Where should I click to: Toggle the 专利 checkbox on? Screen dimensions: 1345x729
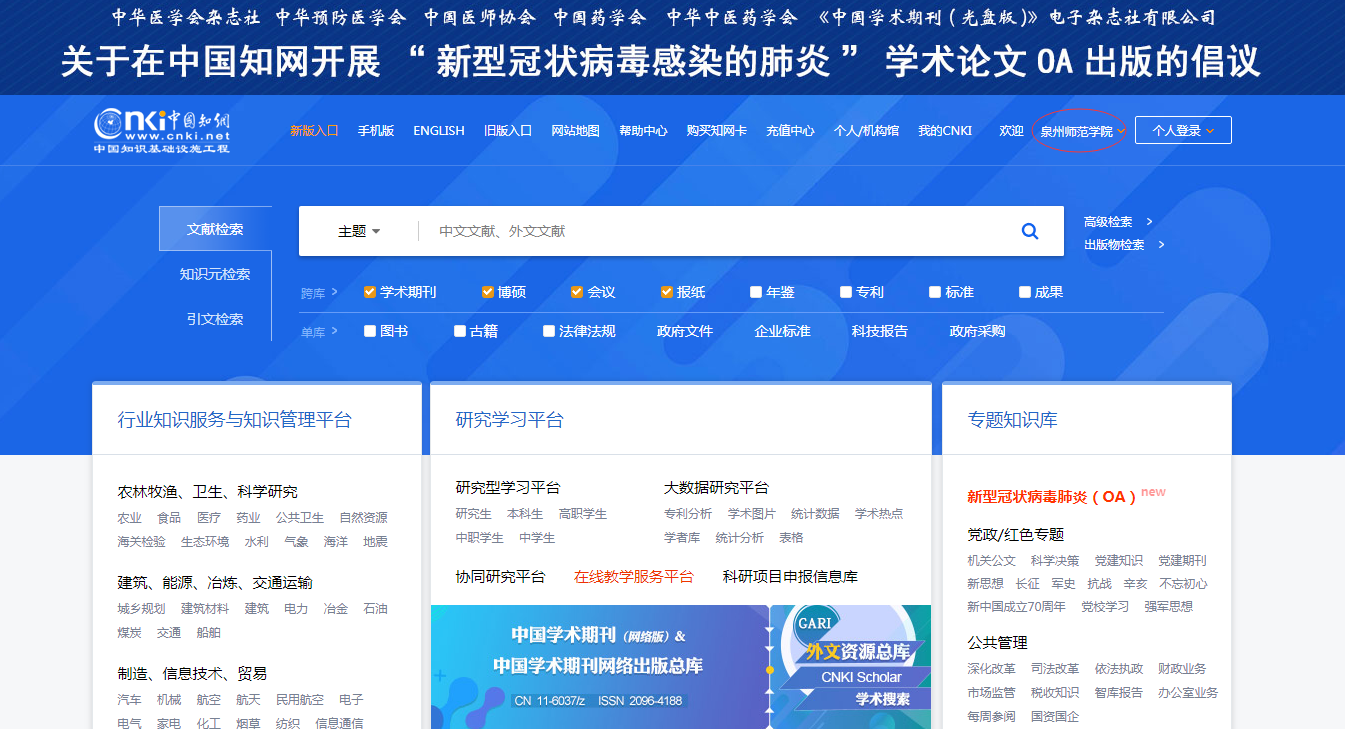(846, 292)
